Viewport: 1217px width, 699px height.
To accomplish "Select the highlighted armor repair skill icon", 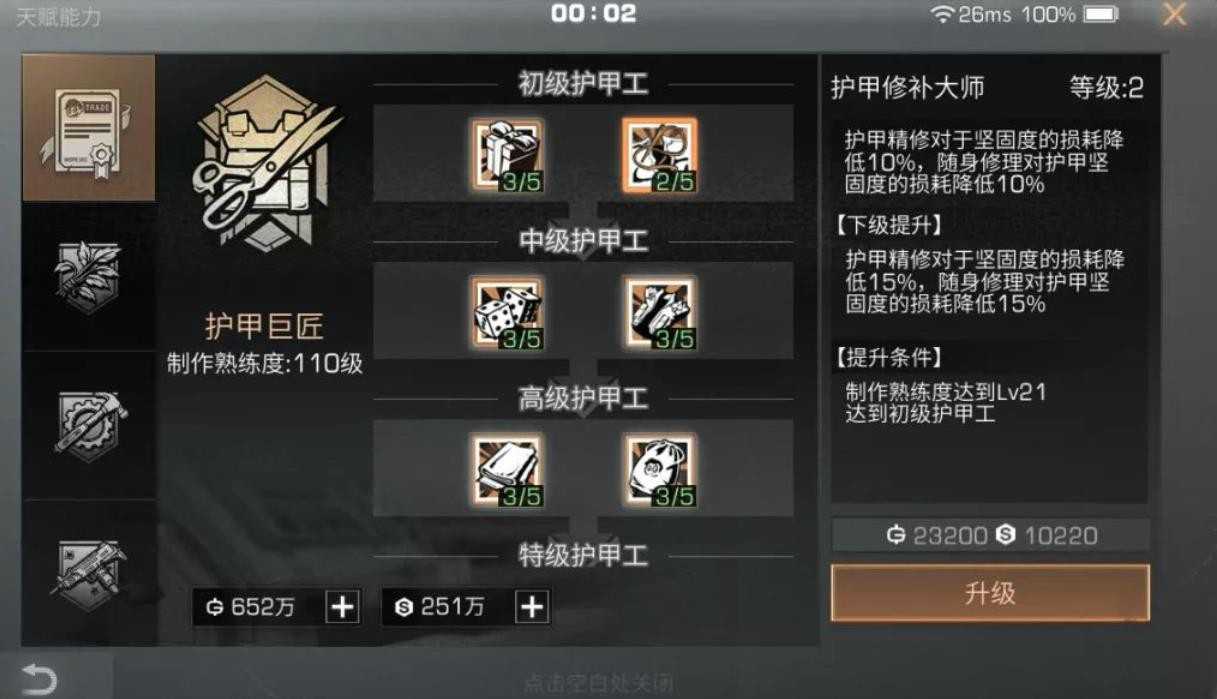I will (659, 155).
